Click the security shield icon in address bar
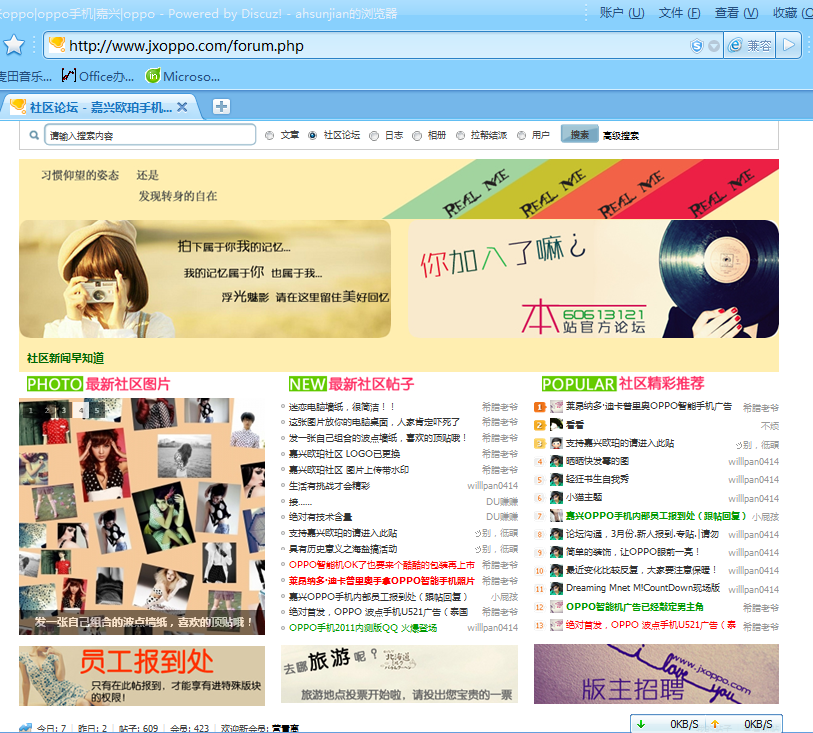 tap(696, 46)
